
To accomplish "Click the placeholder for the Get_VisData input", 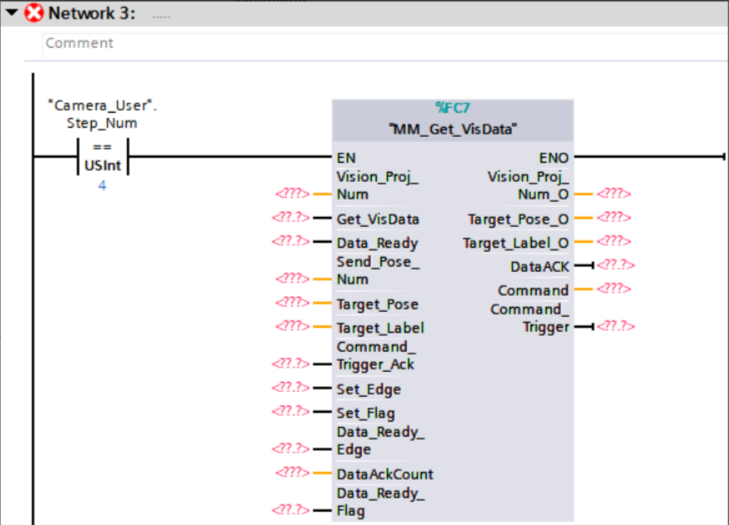I will [x=290, y=217].
